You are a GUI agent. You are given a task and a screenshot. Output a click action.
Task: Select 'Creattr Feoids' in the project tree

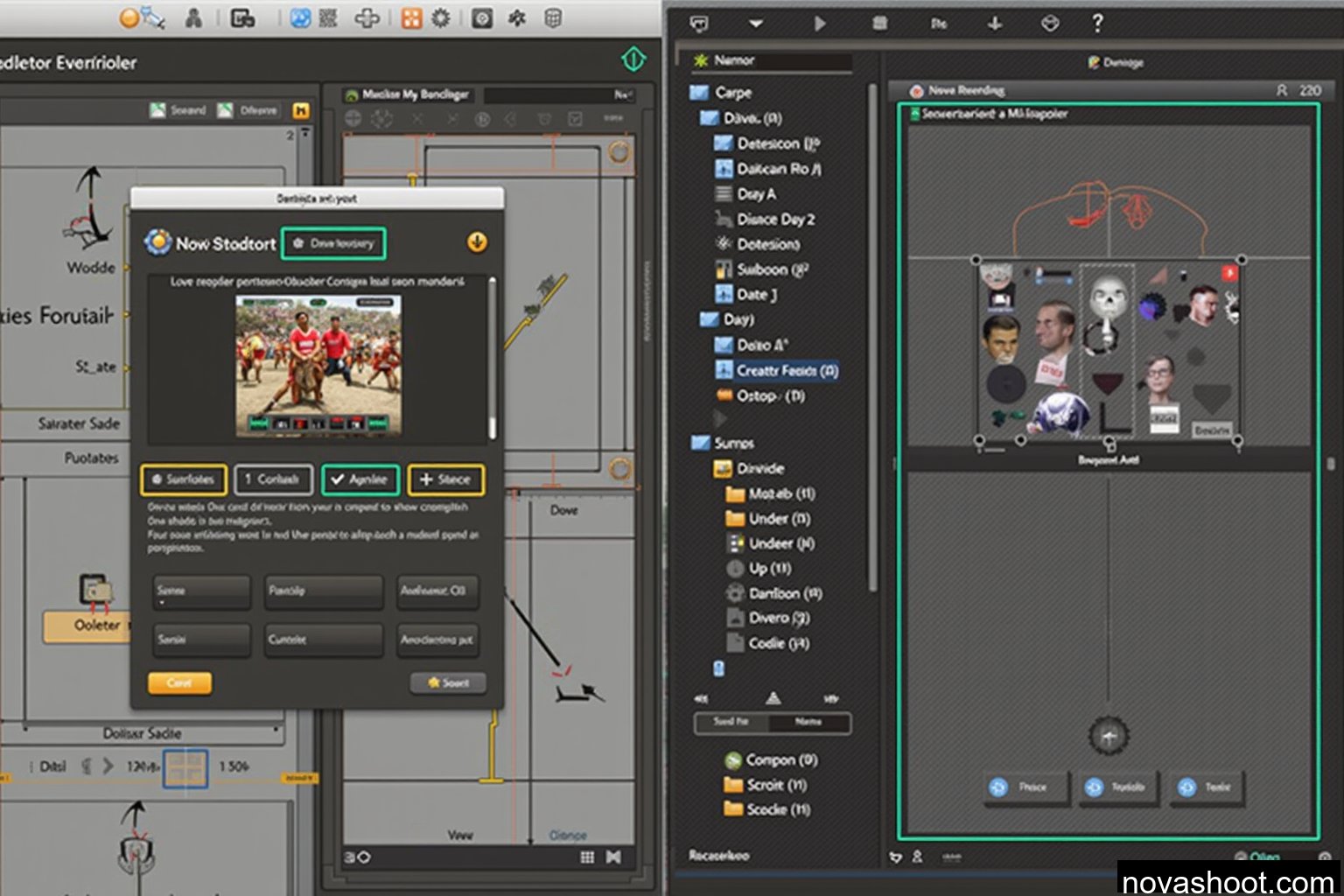(785, 370)
